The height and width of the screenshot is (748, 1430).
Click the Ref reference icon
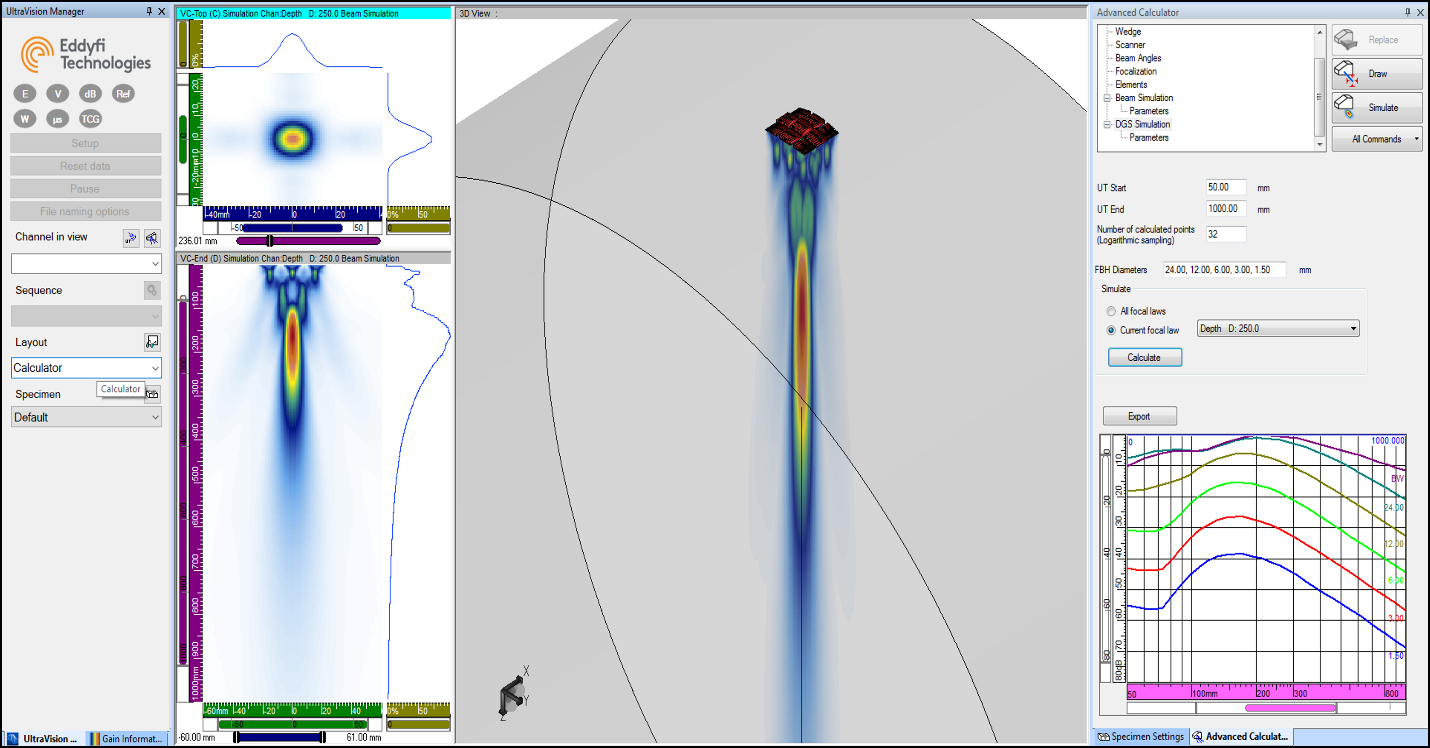coord(123,93)
